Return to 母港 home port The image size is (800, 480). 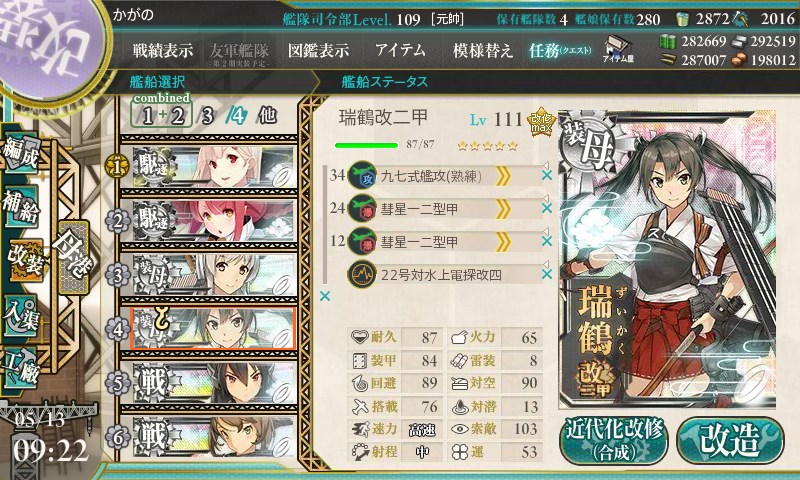(x=73, y=257)
